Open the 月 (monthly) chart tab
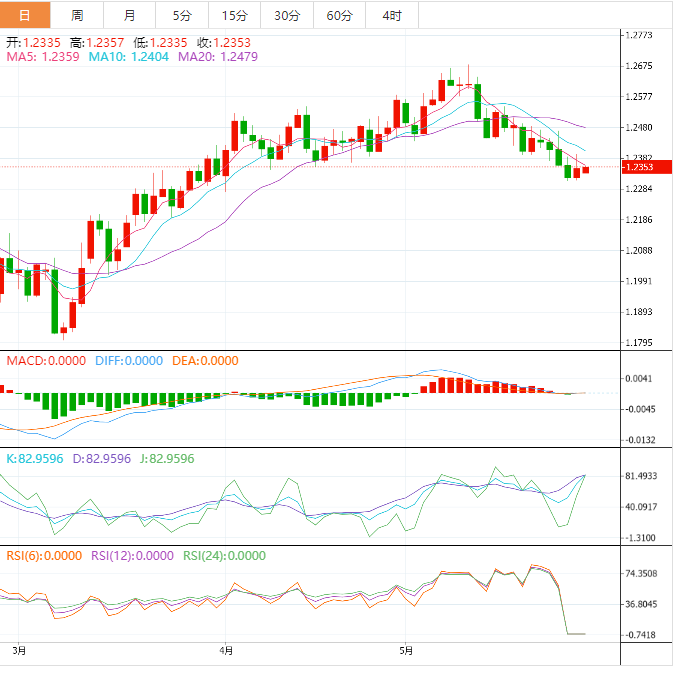This screenshot has width=675, height=676. coord(130,15)
